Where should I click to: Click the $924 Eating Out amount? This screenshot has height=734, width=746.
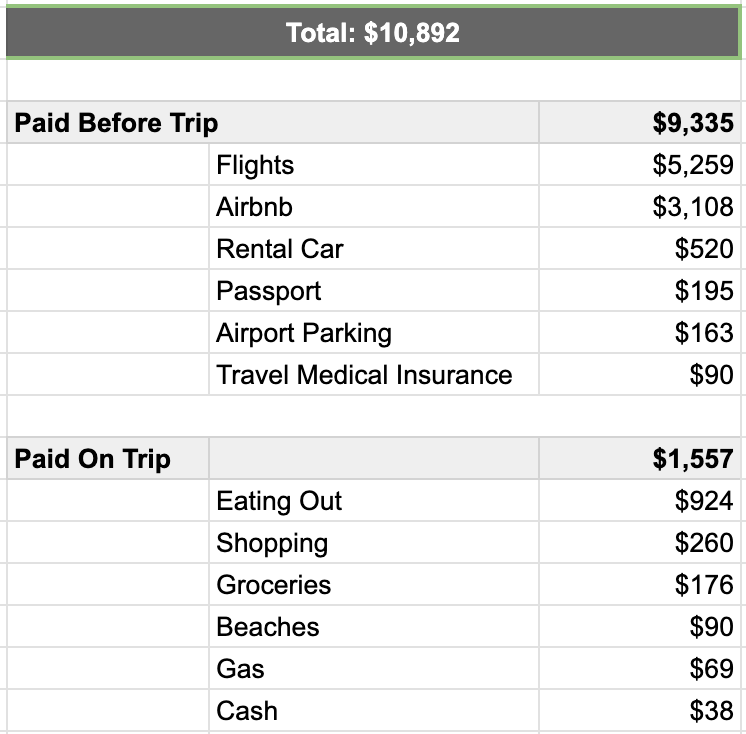pyautogui.click(x=640, y=500)
